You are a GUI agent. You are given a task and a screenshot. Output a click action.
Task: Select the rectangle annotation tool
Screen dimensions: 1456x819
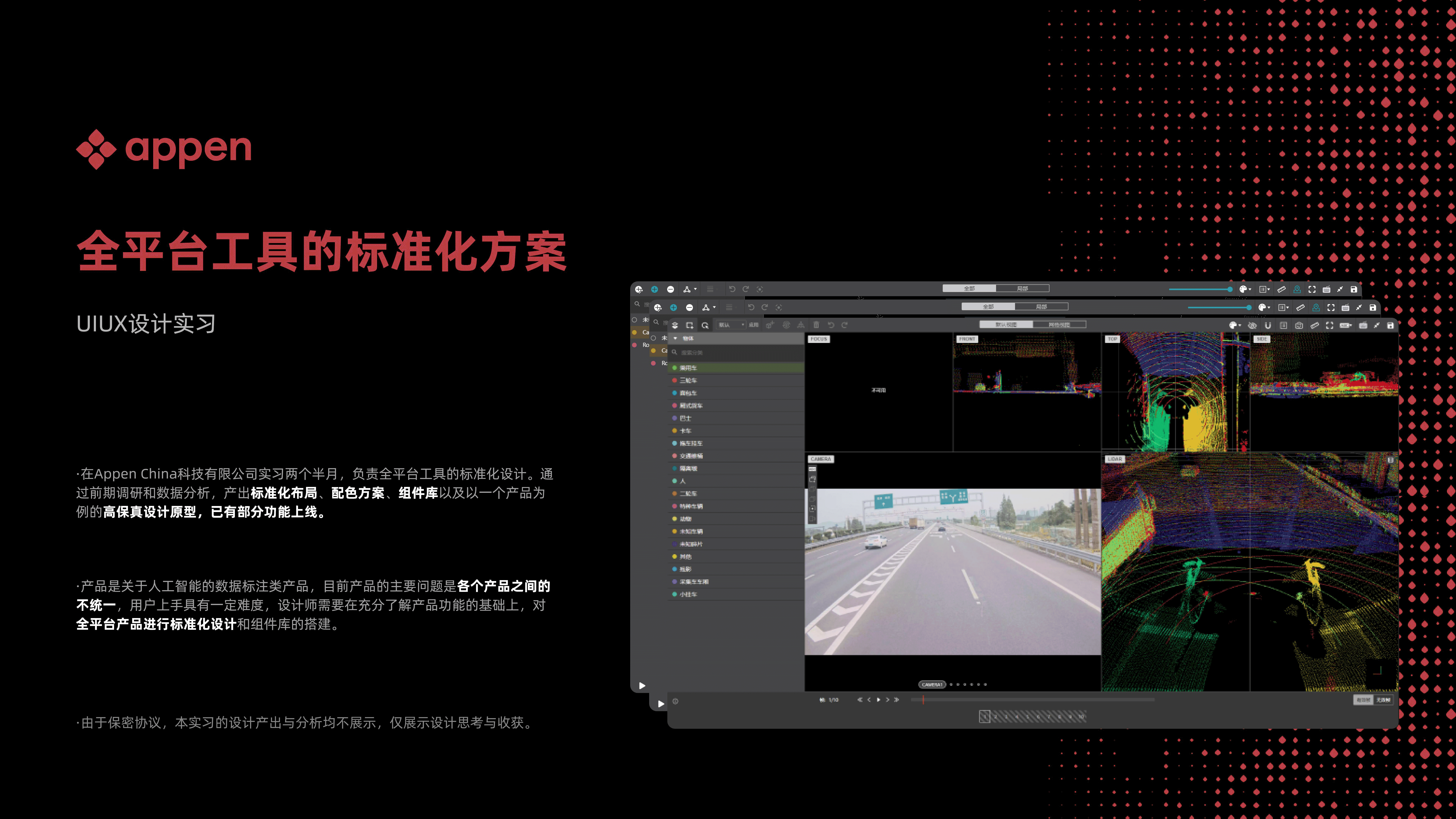690,325
